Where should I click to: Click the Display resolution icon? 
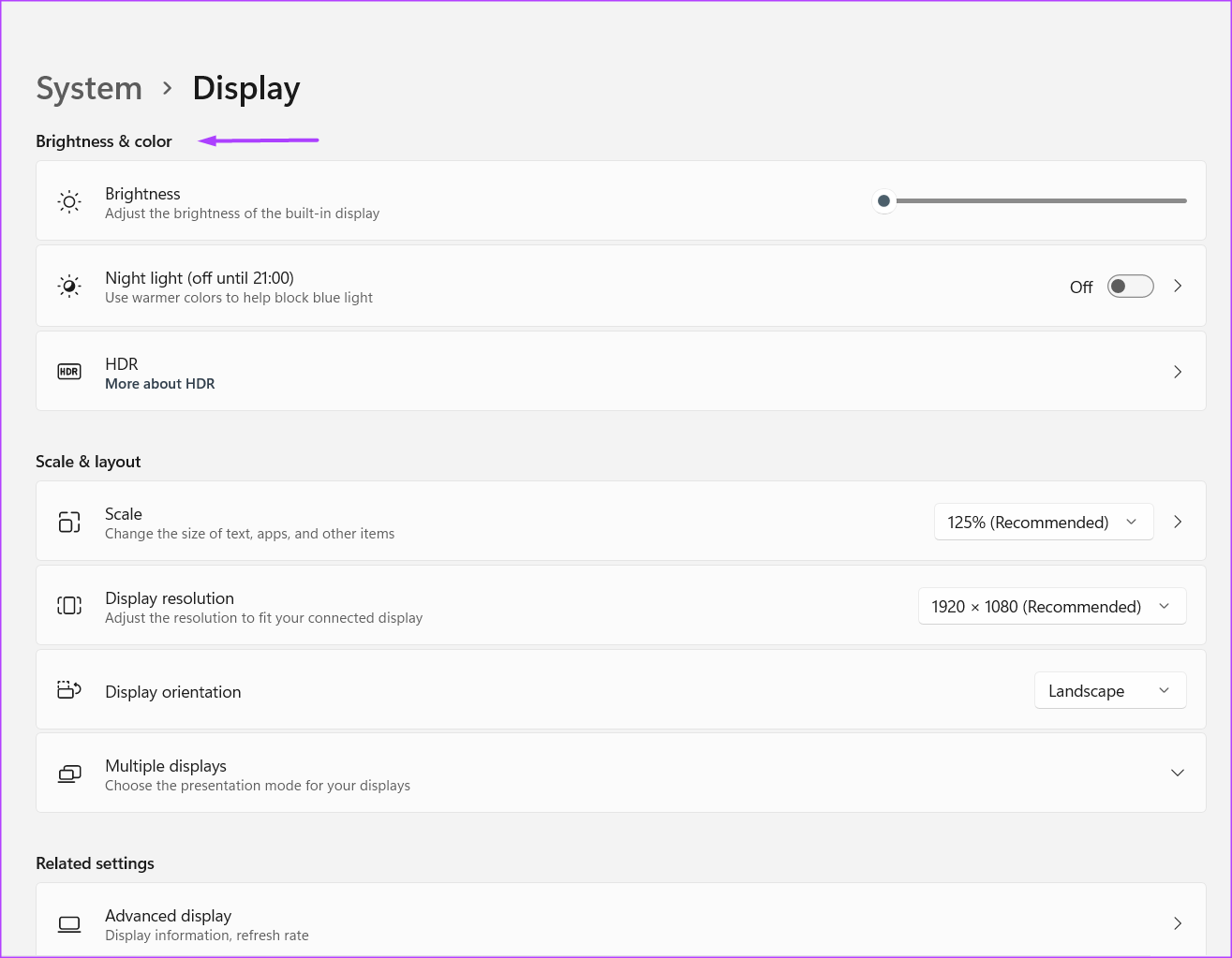(69, 606)
